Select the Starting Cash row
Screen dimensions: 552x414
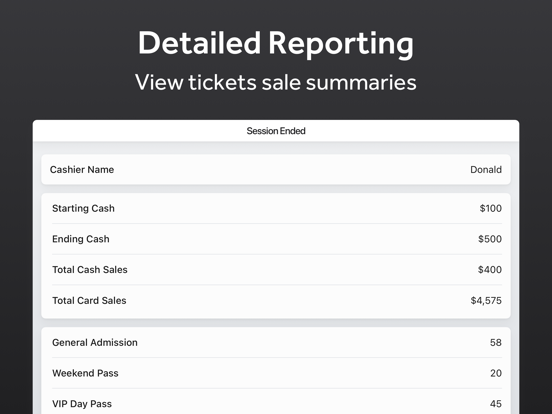click(x=276, y=208)
